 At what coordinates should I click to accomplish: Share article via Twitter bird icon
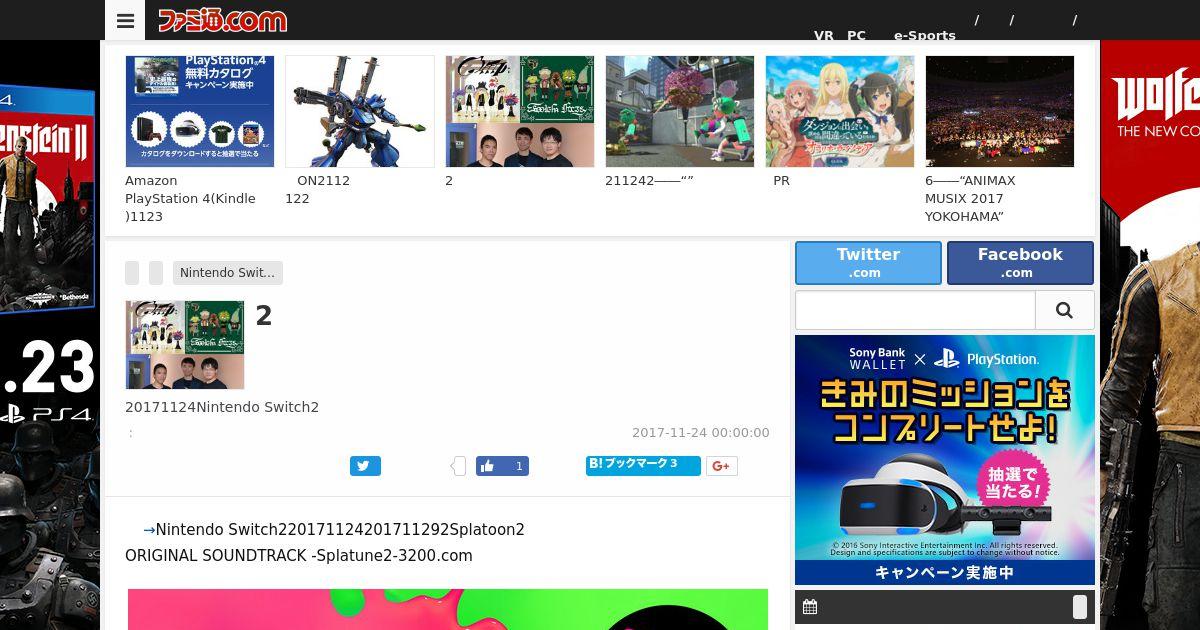pyautogui.click(x=365, y=466)
